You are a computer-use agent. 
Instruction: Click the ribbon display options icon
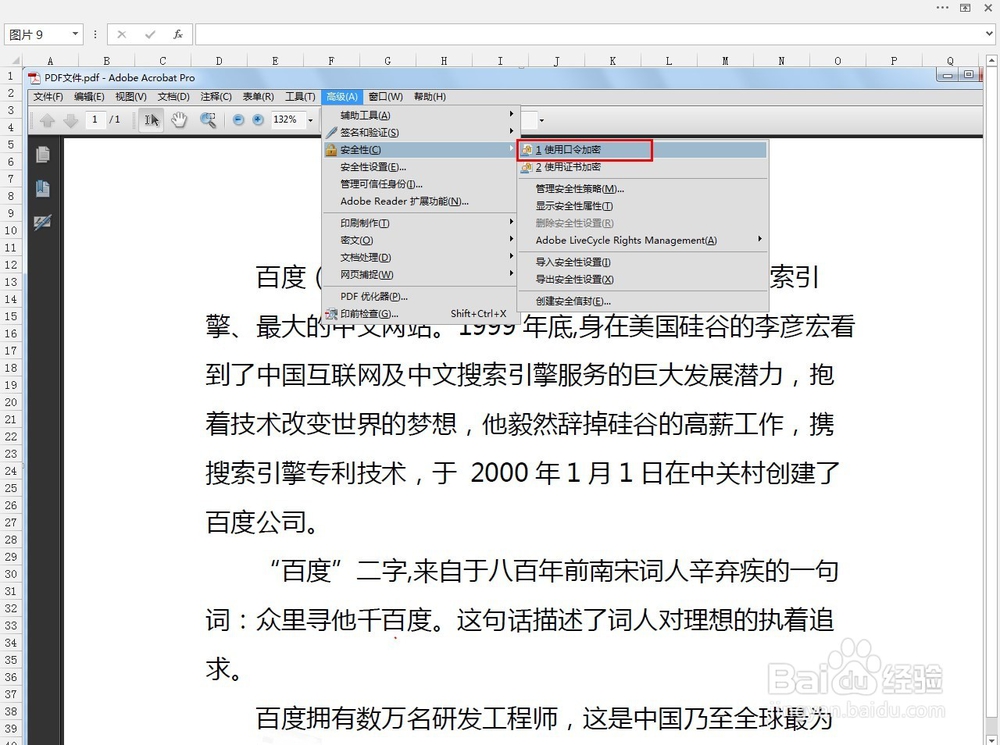(965, 8)
